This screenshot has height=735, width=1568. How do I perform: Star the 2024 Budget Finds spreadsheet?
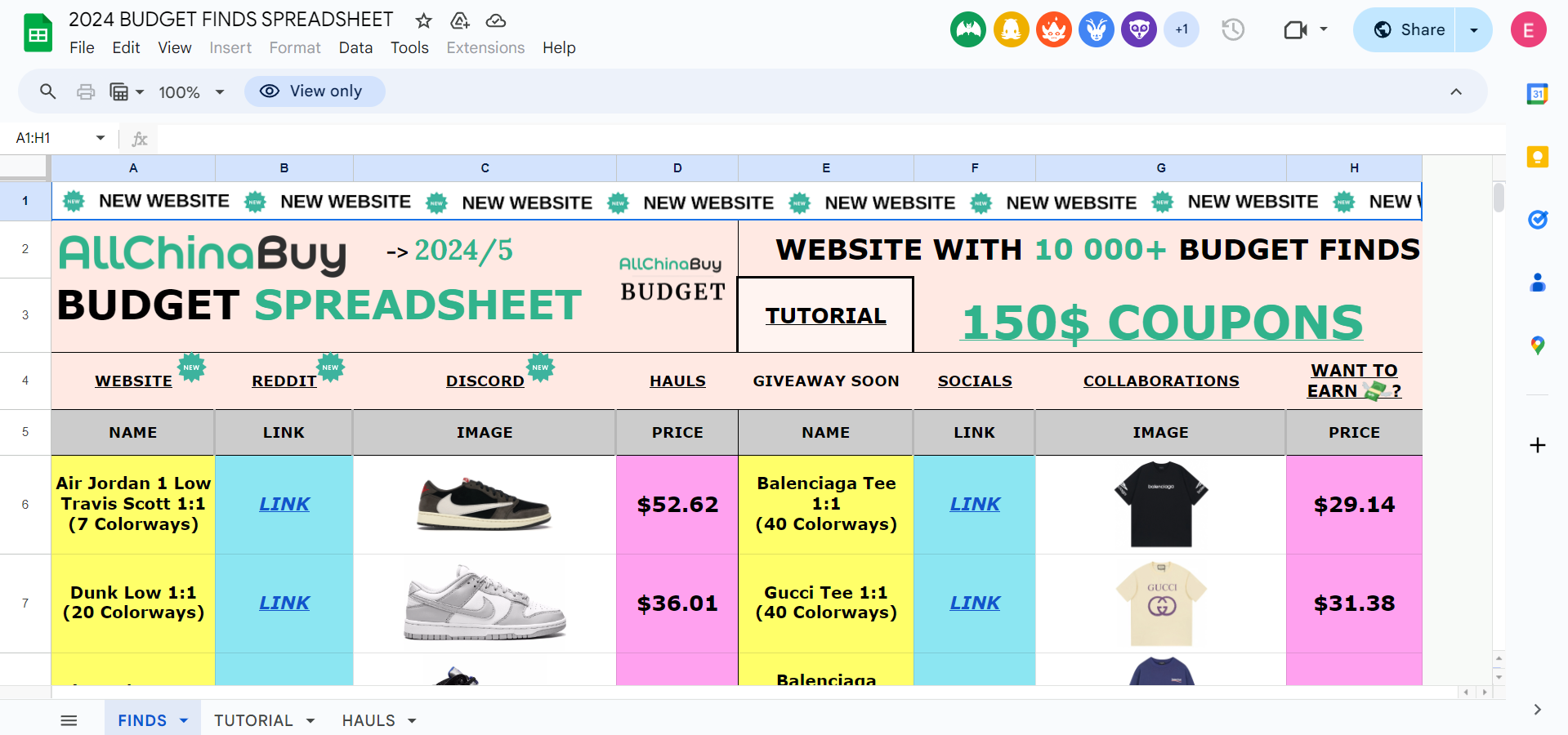423,20
